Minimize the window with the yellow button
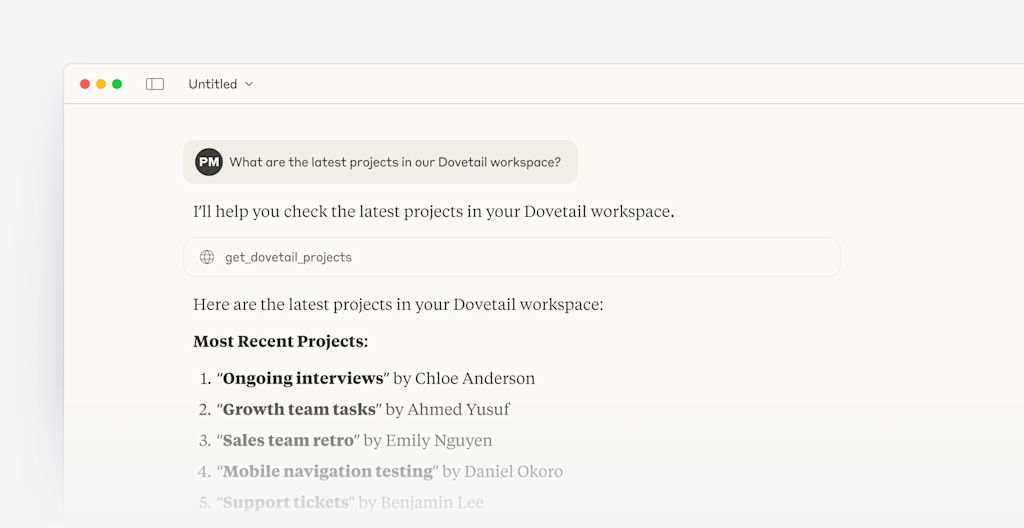Screen dimensions: 1024x528 (101, 84)
